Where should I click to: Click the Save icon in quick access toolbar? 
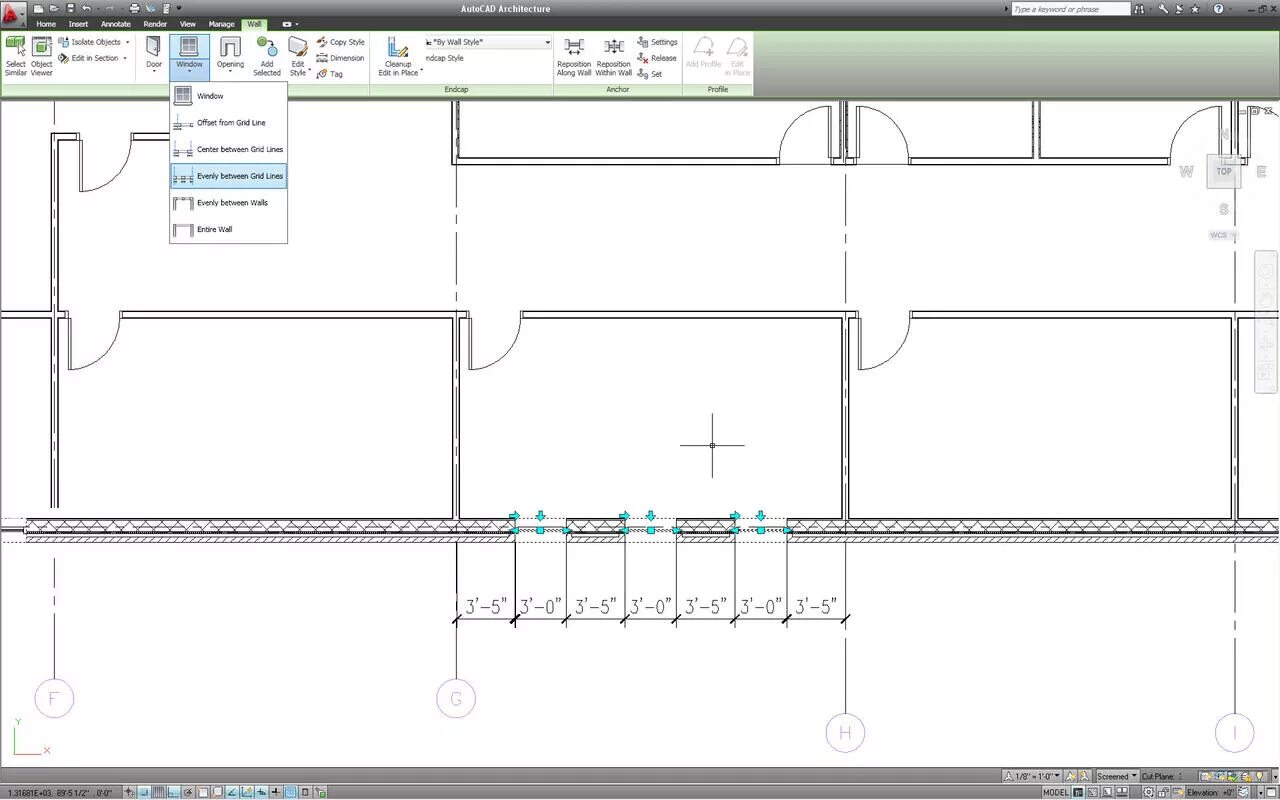click(70, 9)
